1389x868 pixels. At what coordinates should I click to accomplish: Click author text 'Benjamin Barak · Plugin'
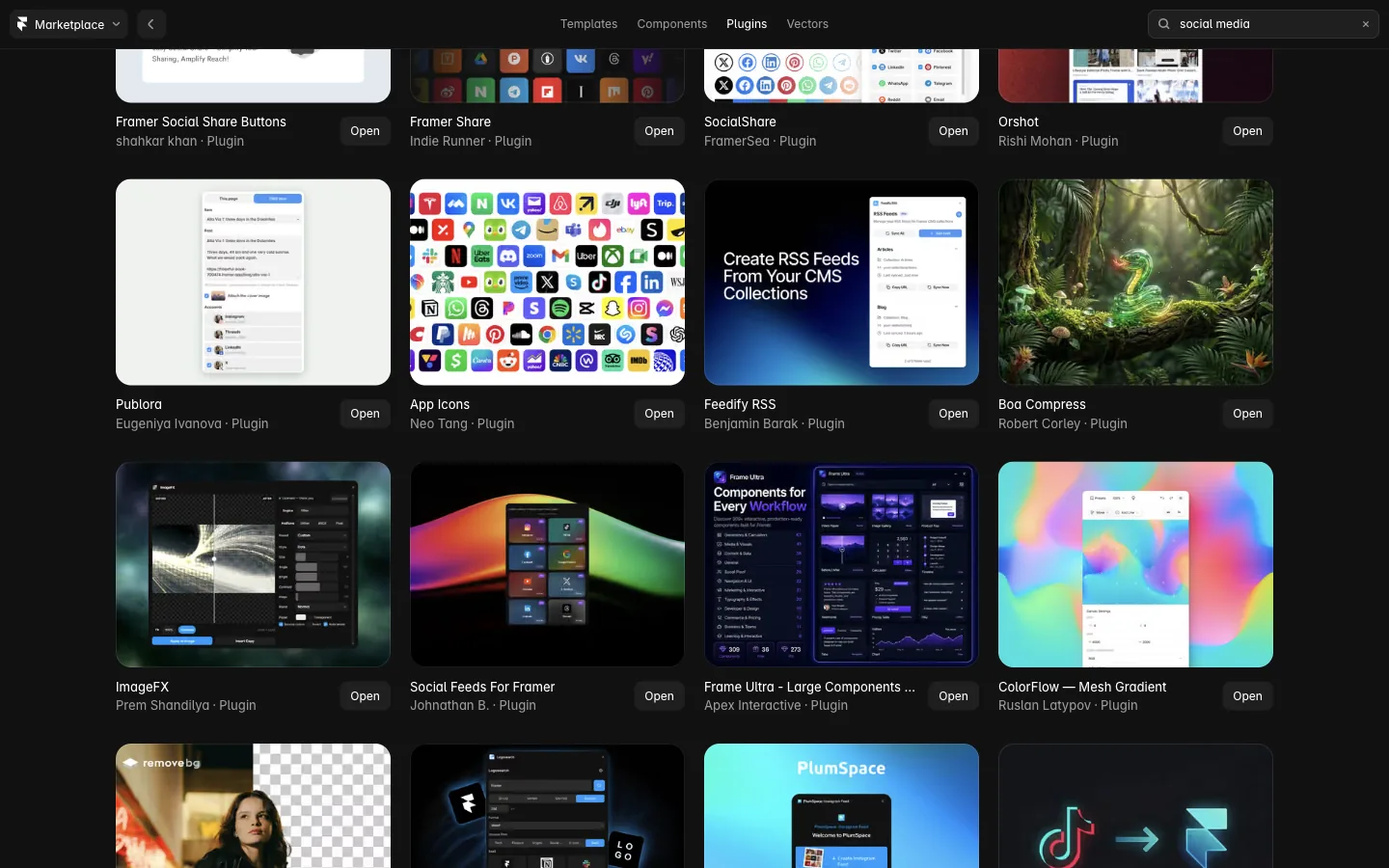point(775,423)
